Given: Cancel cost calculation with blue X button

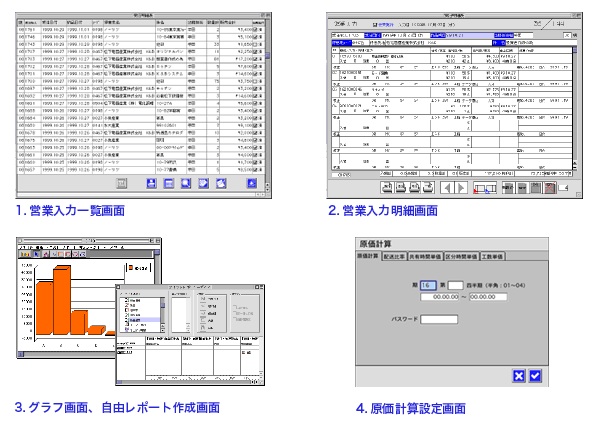Looking at the screenshot, I should click(x=519, y=376).
